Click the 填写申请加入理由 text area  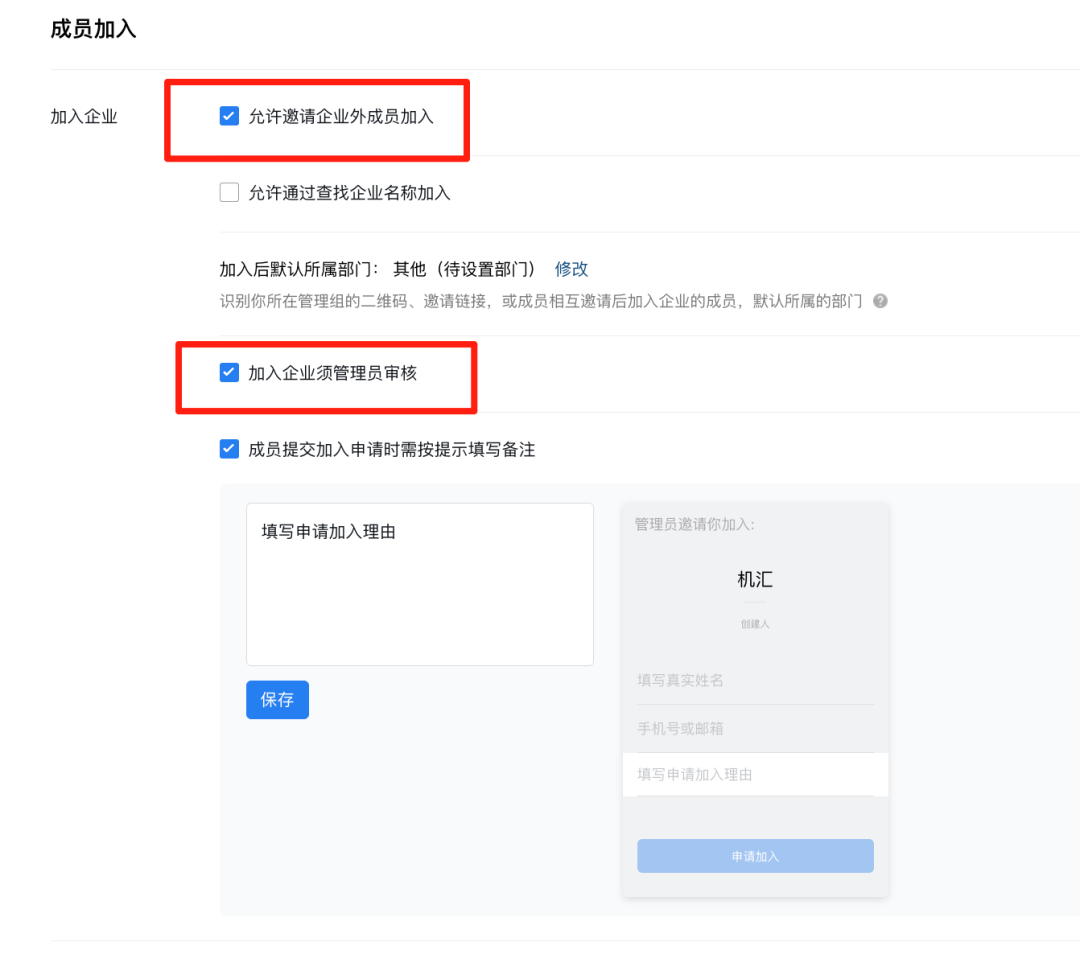419,584
